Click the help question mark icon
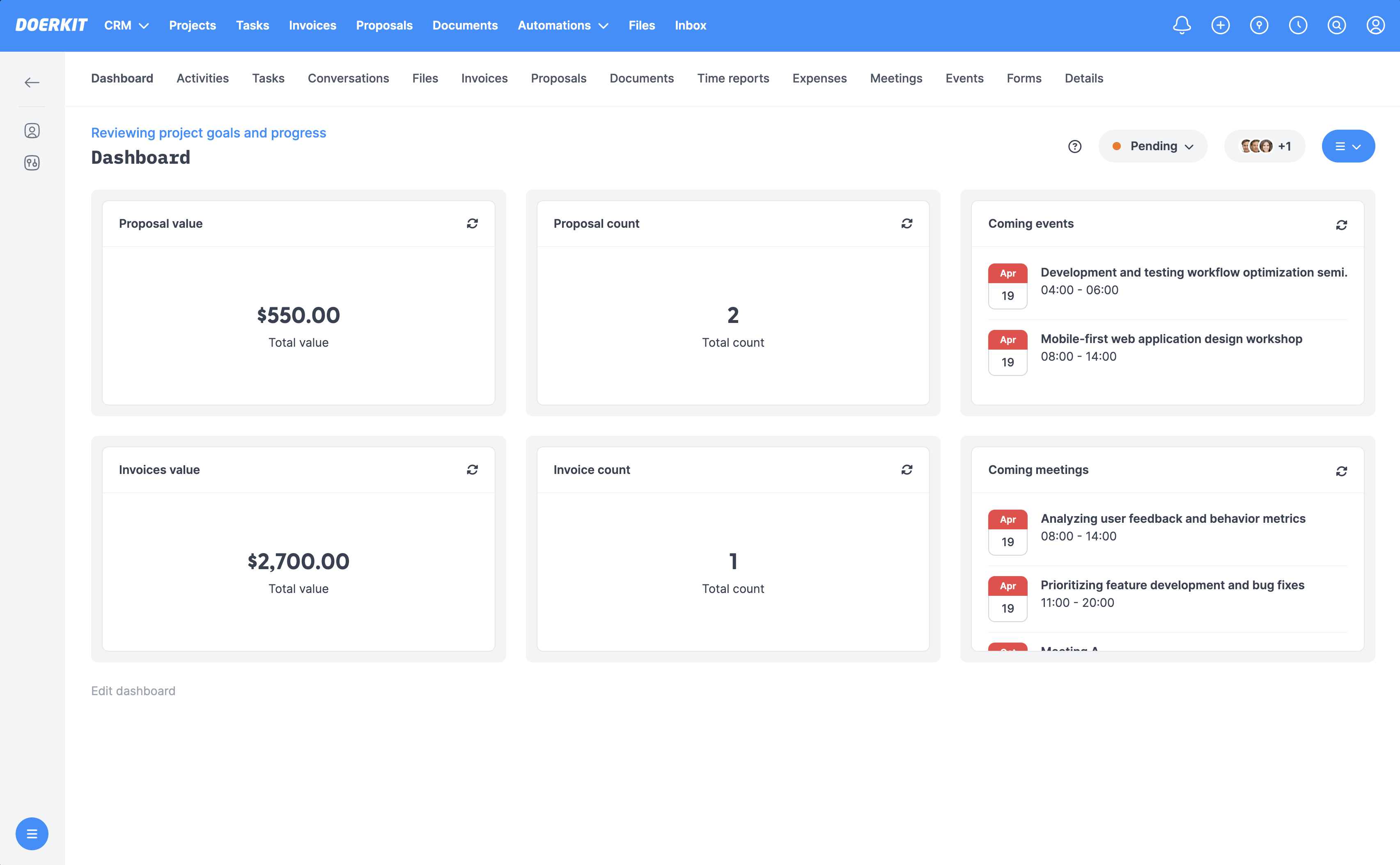This screenshot has height=865, width=1400. [x=1075, y=146]
